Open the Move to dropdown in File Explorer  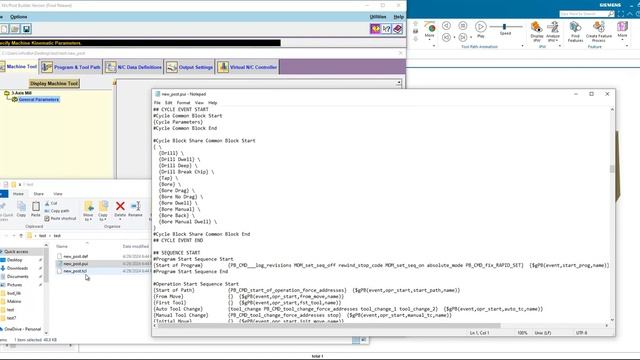tap(88, 217)
